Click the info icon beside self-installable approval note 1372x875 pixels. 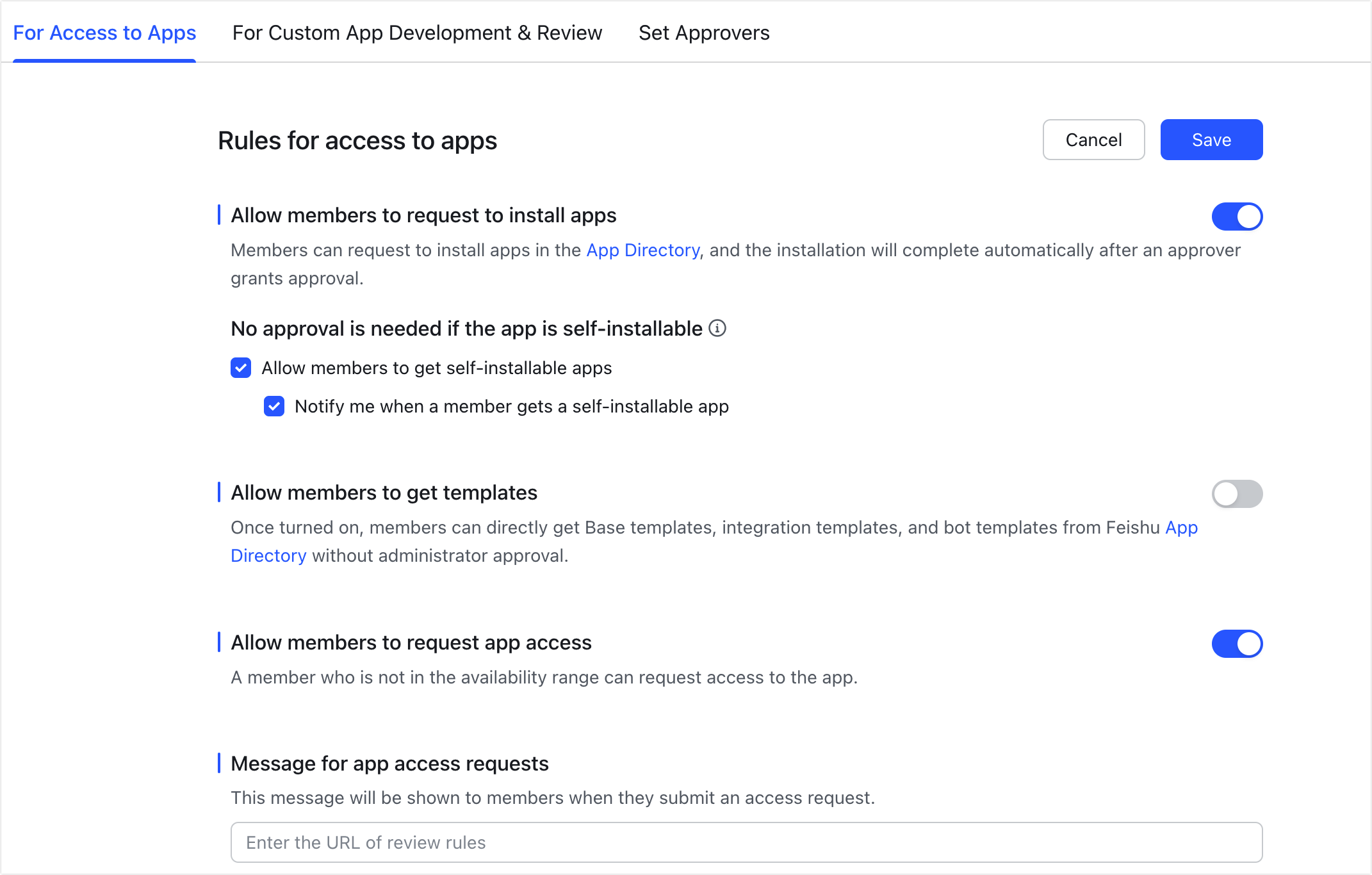click(718, 329)
